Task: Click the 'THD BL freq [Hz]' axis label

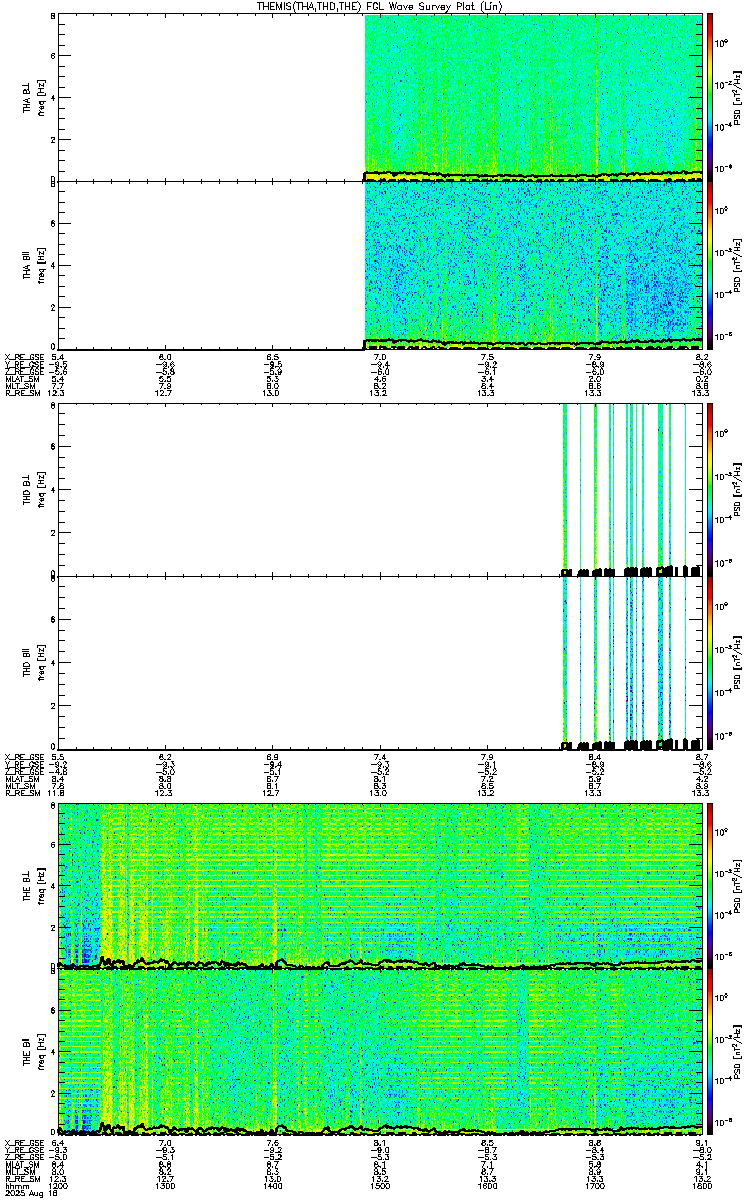Action: pyautogui.click(x=34, y=489)
